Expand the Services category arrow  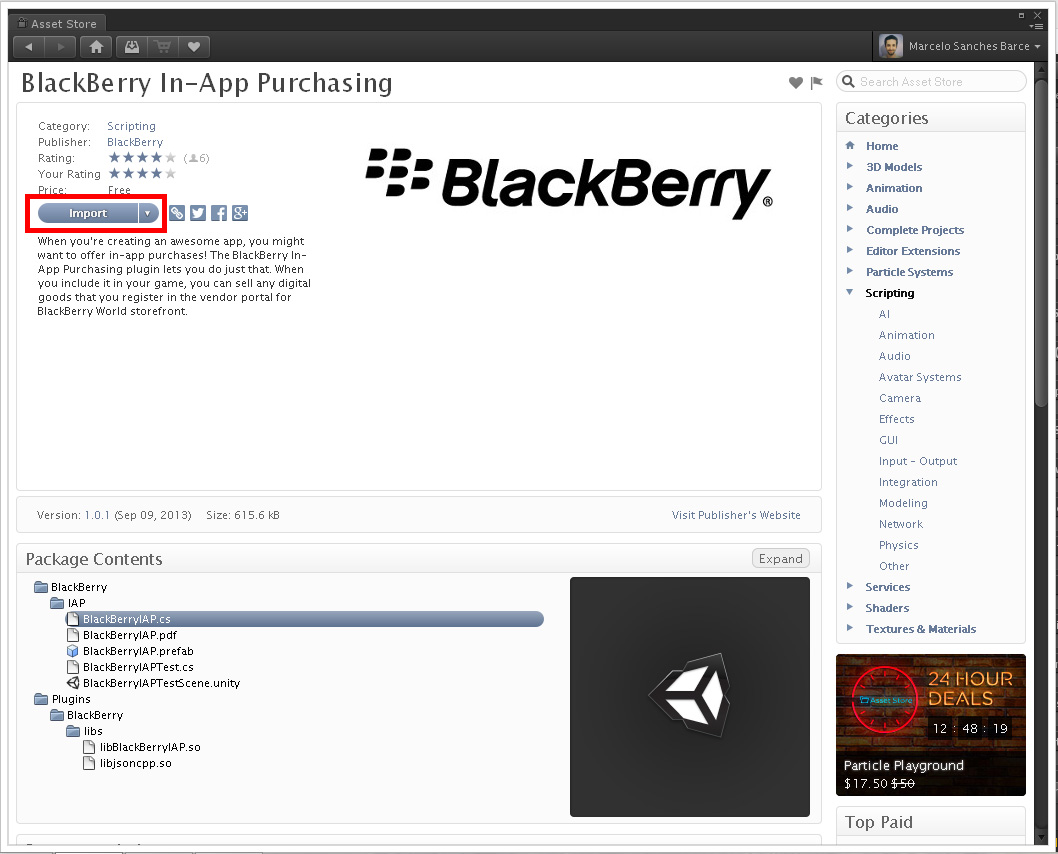coord(850,586)
